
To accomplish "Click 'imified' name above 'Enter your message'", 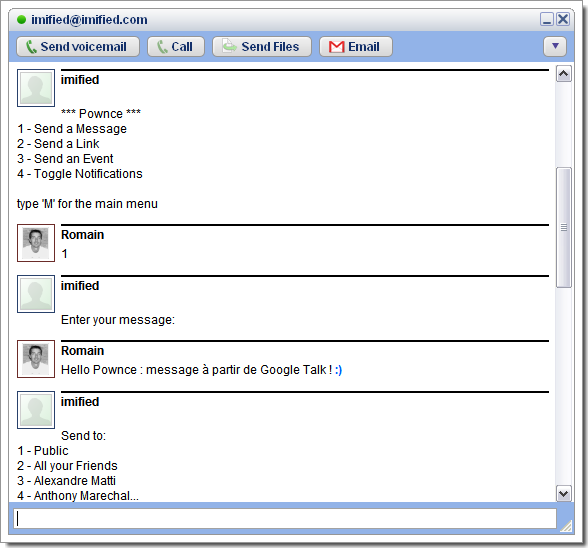I will pos(80,286).
